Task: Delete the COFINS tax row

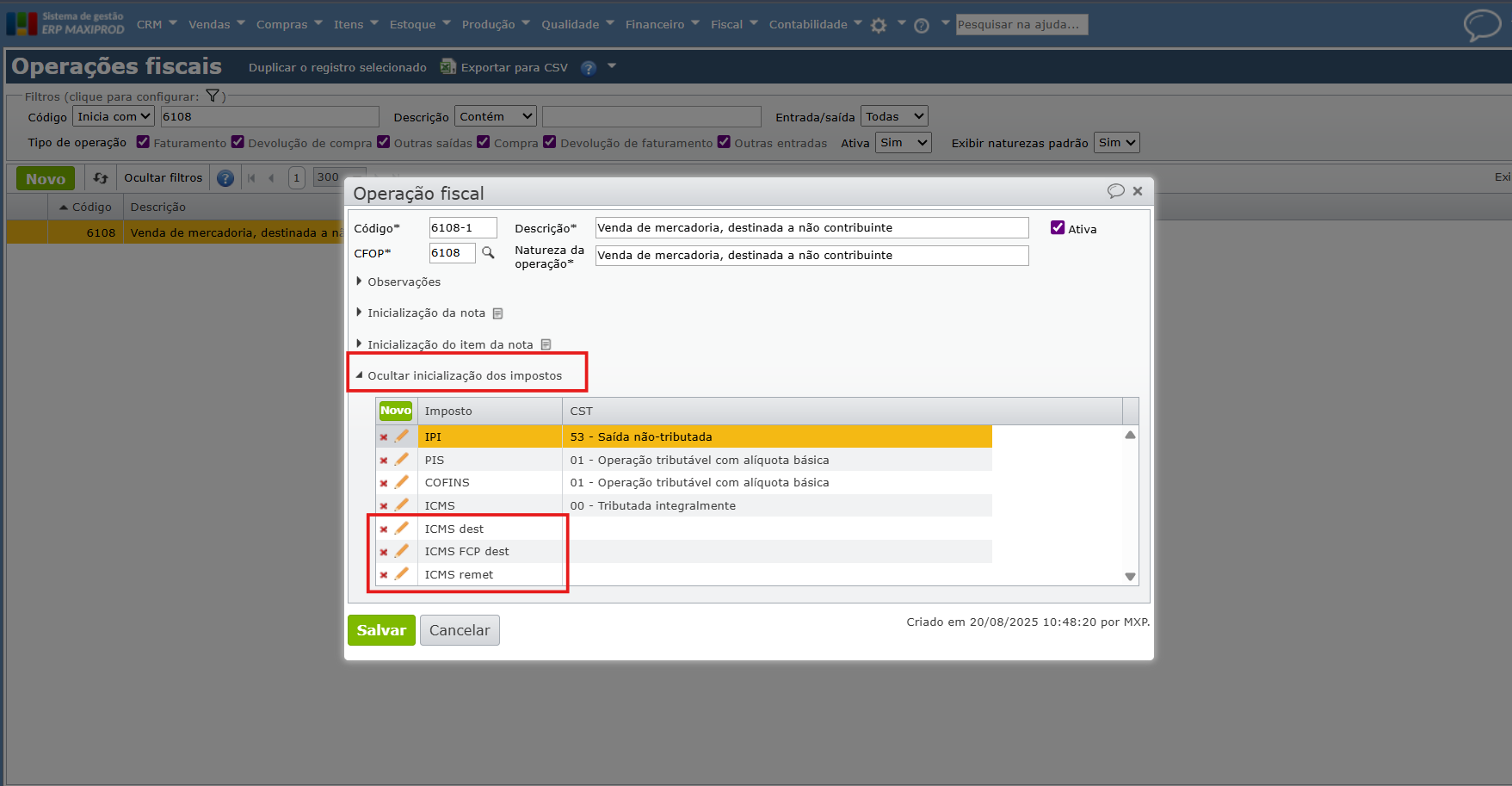Action: 384,483
